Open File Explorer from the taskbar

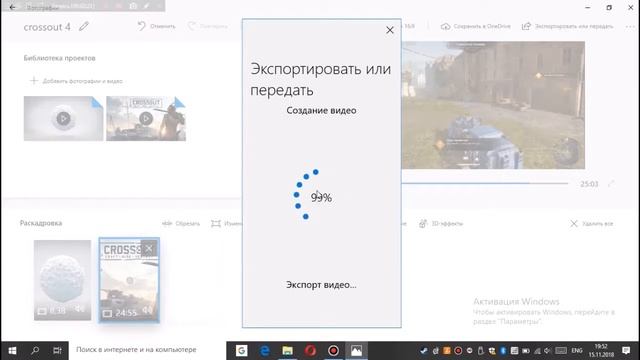coord(287,351)
